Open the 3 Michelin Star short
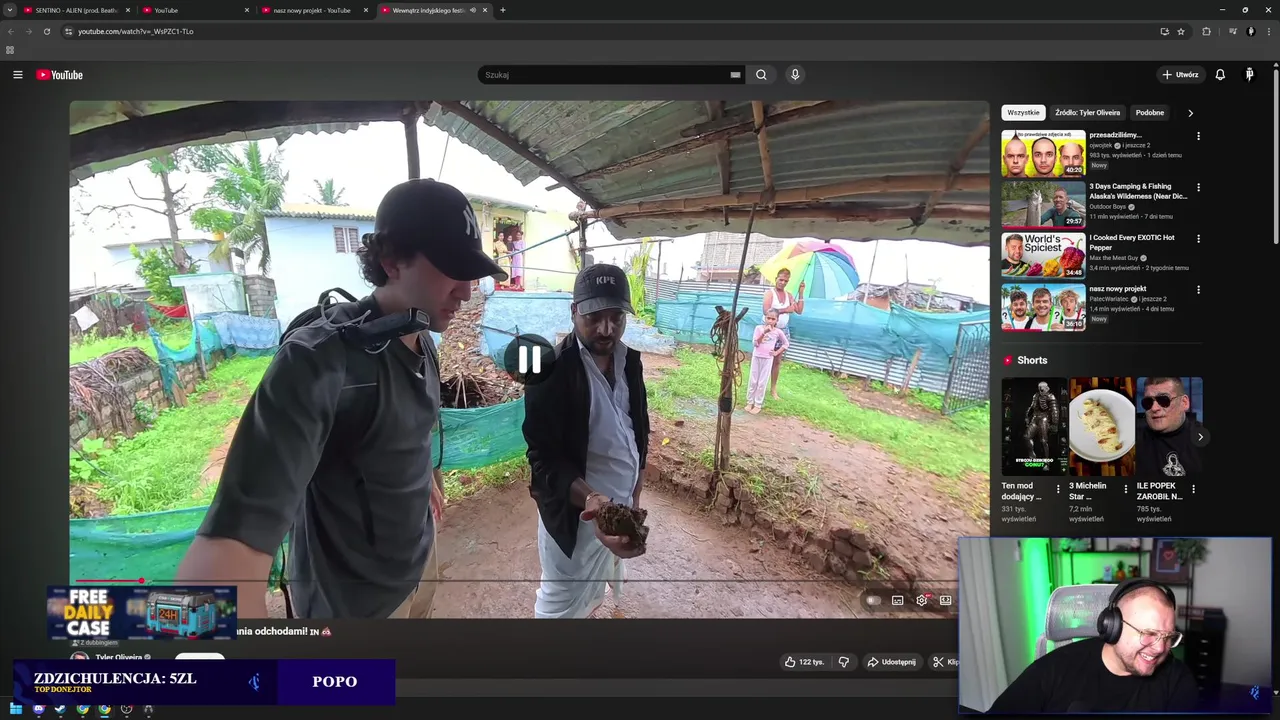 click(1102, 426)
